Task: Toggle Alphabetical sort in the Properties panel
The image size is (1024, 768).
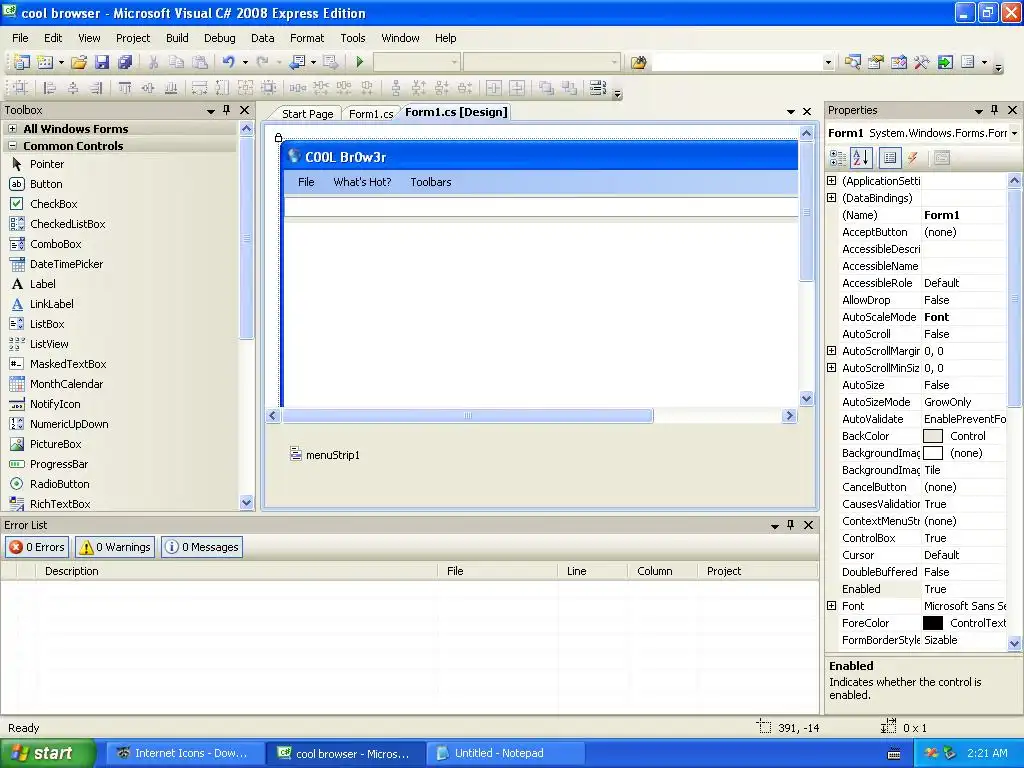Action: [861, 157]
